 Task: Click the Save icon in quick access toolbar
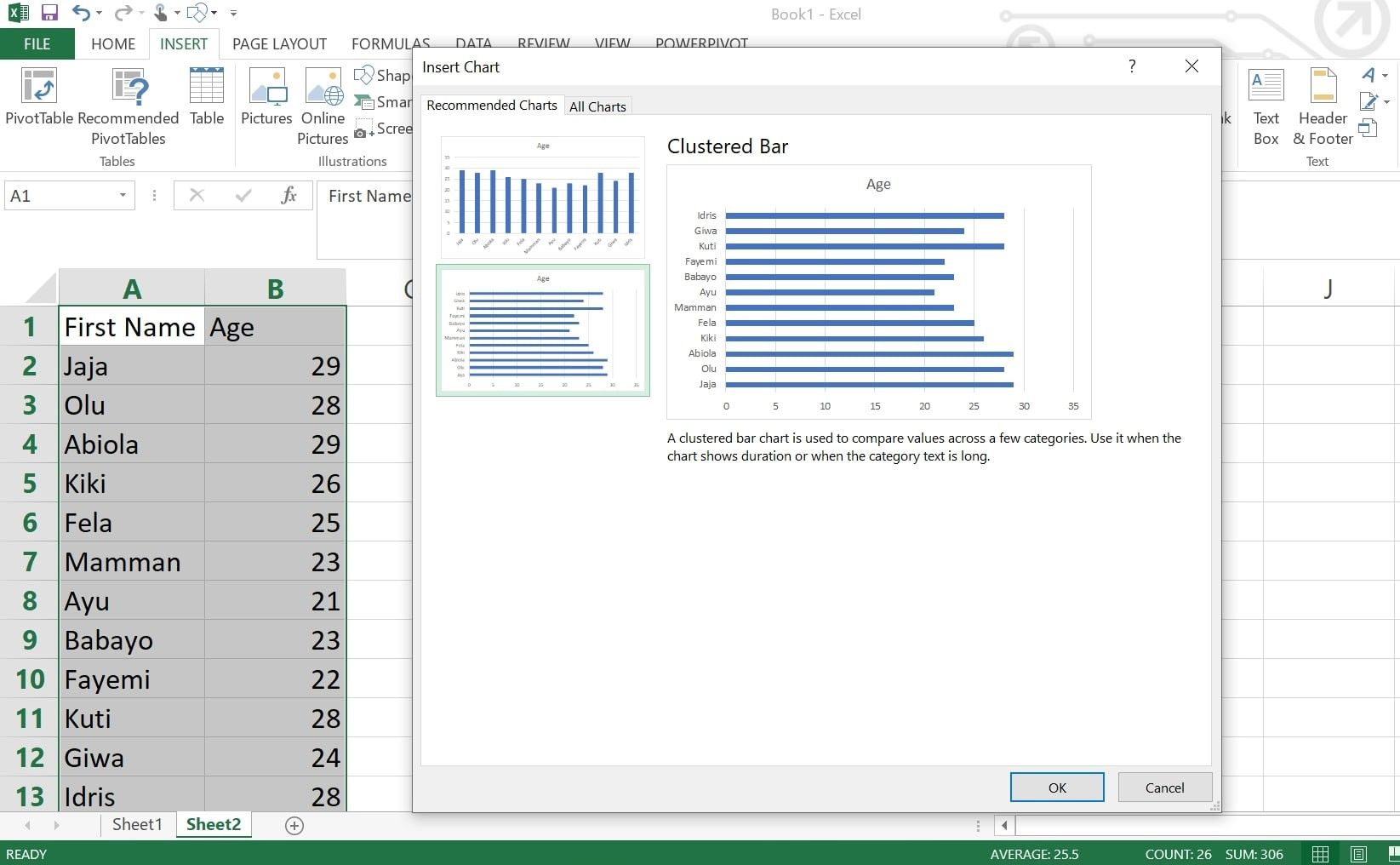[49, 13]
